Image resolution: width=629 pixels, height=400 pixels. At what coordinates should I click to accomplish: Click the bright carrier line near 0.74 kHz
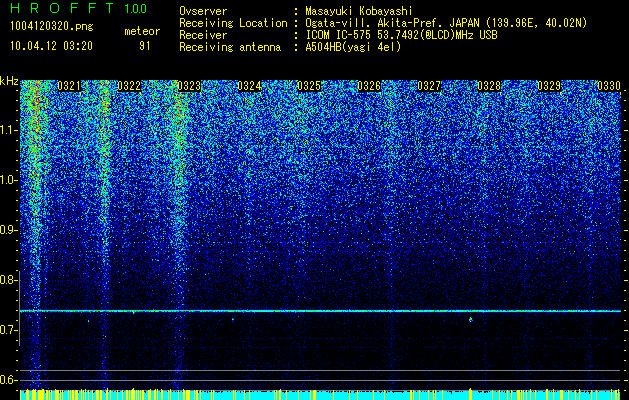[x=320, y=311]
